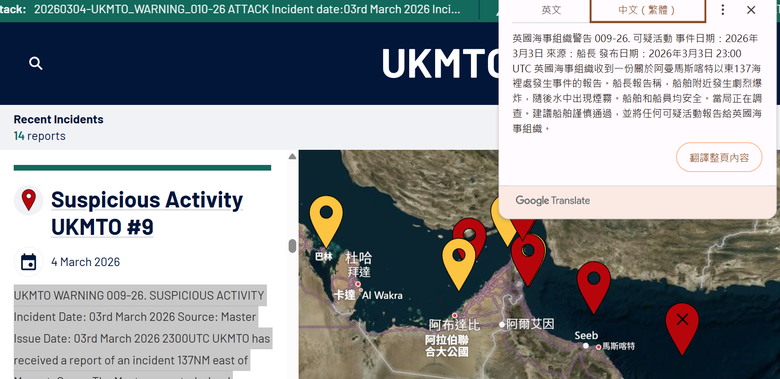This screenshot has width=780, height=379.
Task: Switch to the 英文 tab
Action: coord(551,10)
